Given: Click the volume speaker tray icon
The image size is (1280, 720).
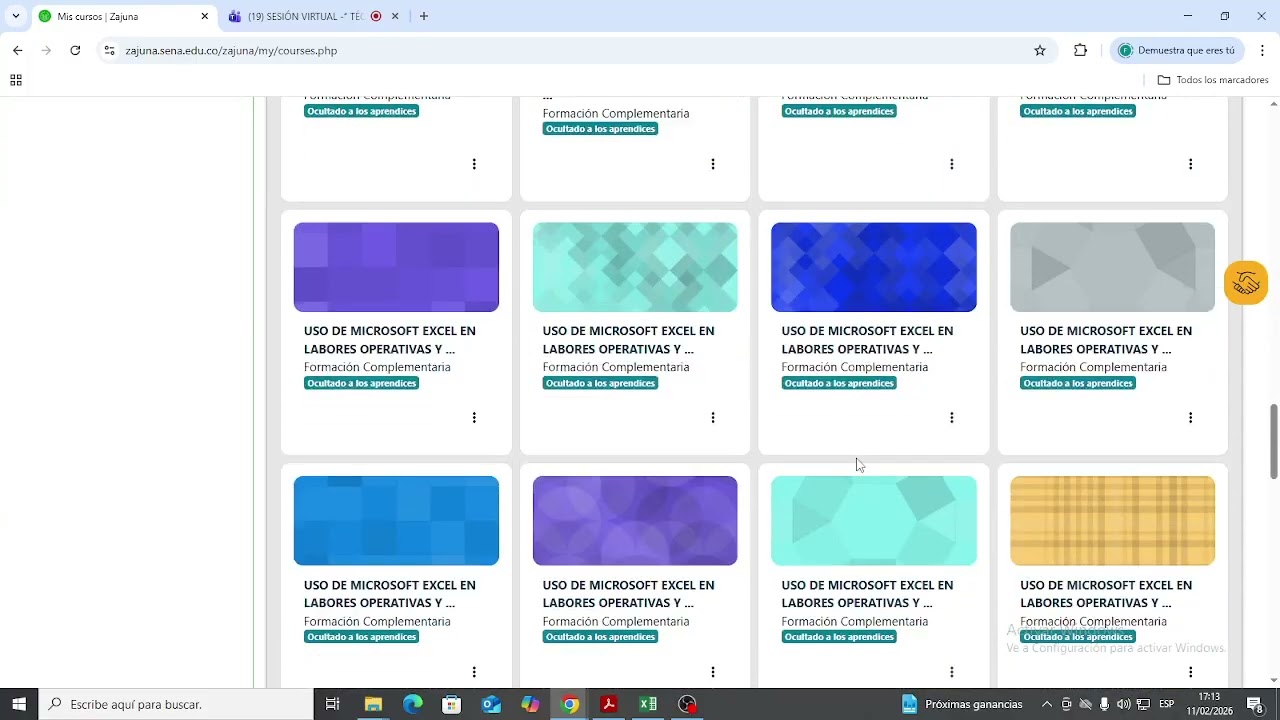Looking at the screenshot, I should (1123, 704).
